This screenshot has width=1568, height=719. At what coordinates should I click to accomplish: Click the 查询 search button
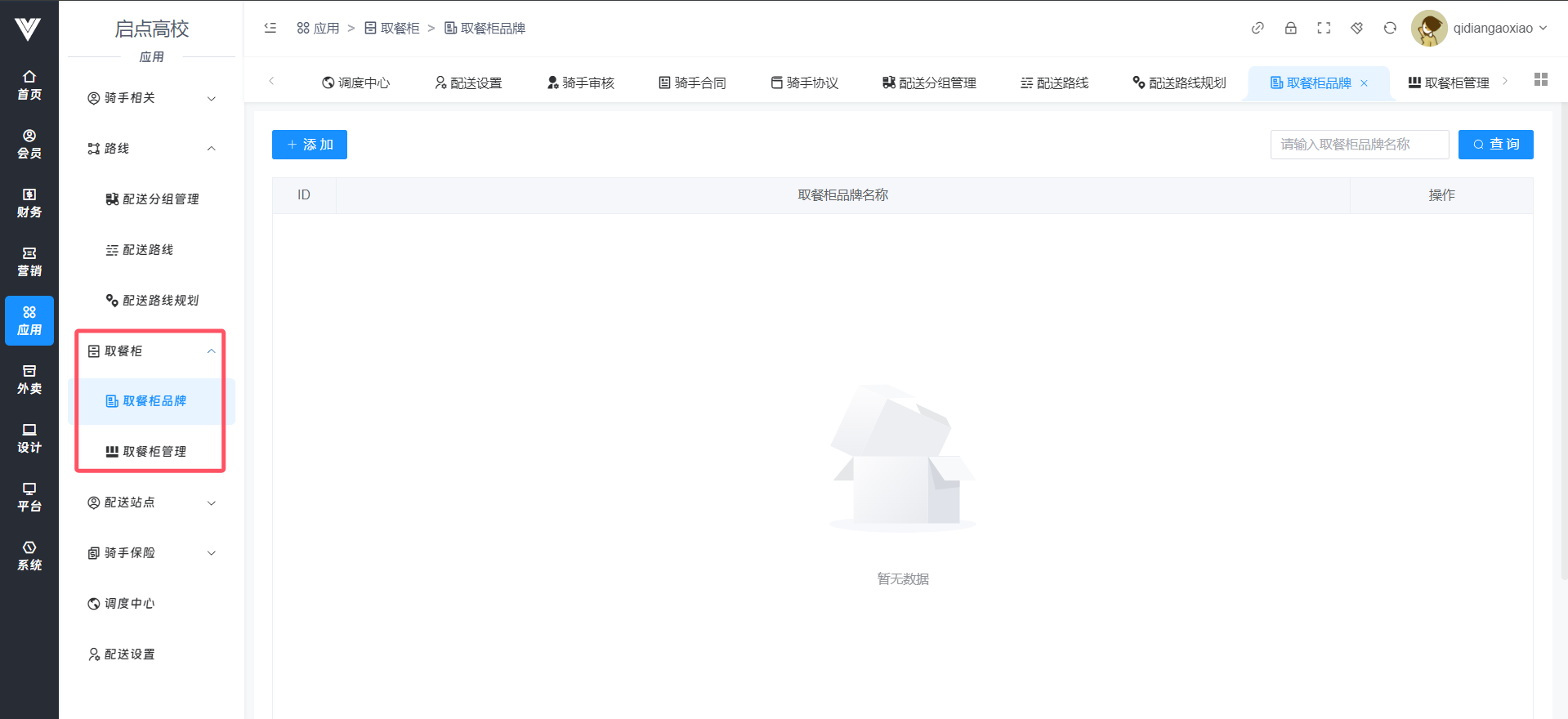click(x=1495, y=145)
